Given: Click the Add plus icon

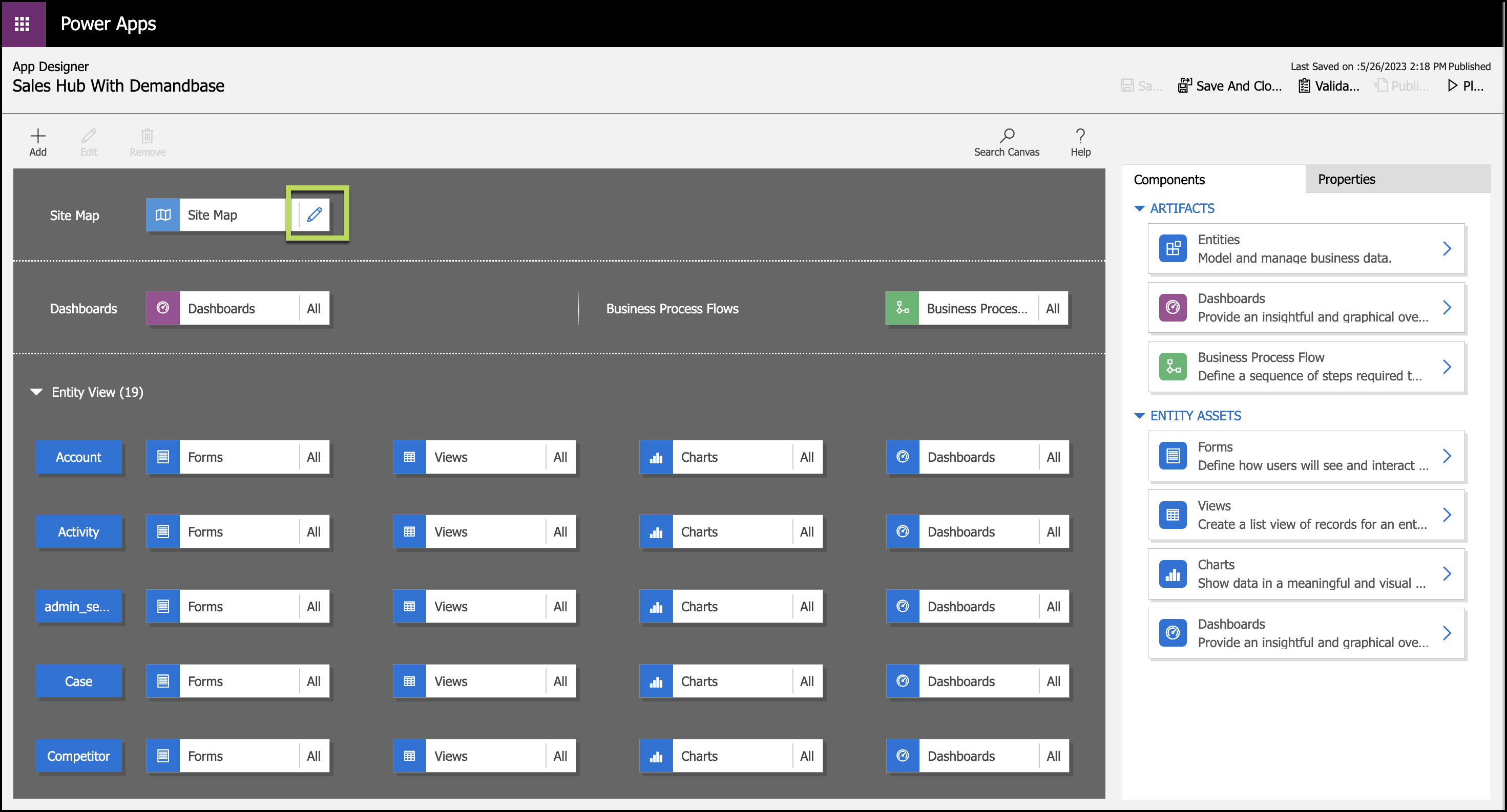Looking at the screenshot, I should click(38, 136).
